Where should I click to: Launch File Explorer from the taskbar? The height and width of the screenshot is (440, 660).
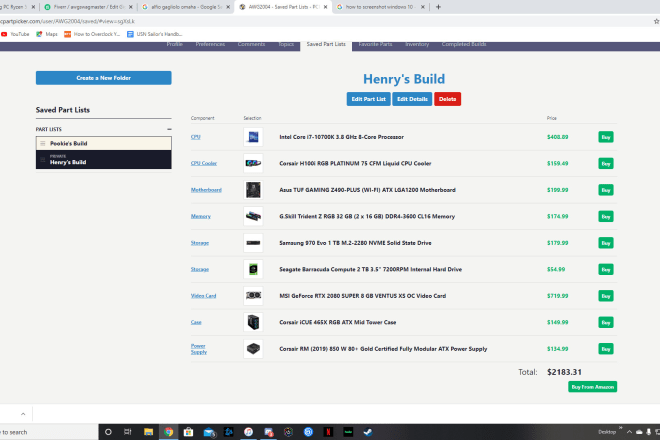click(148, 432)
